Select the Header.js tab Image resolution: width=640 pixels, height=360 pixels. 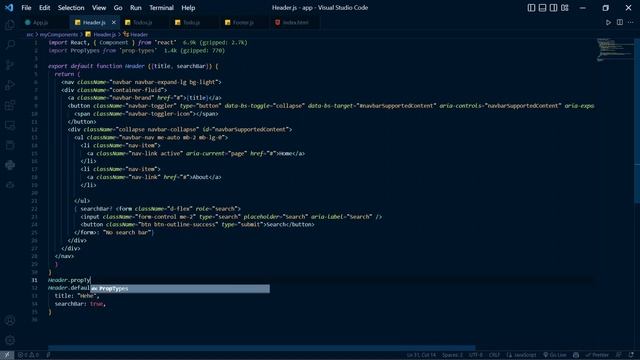94,22
